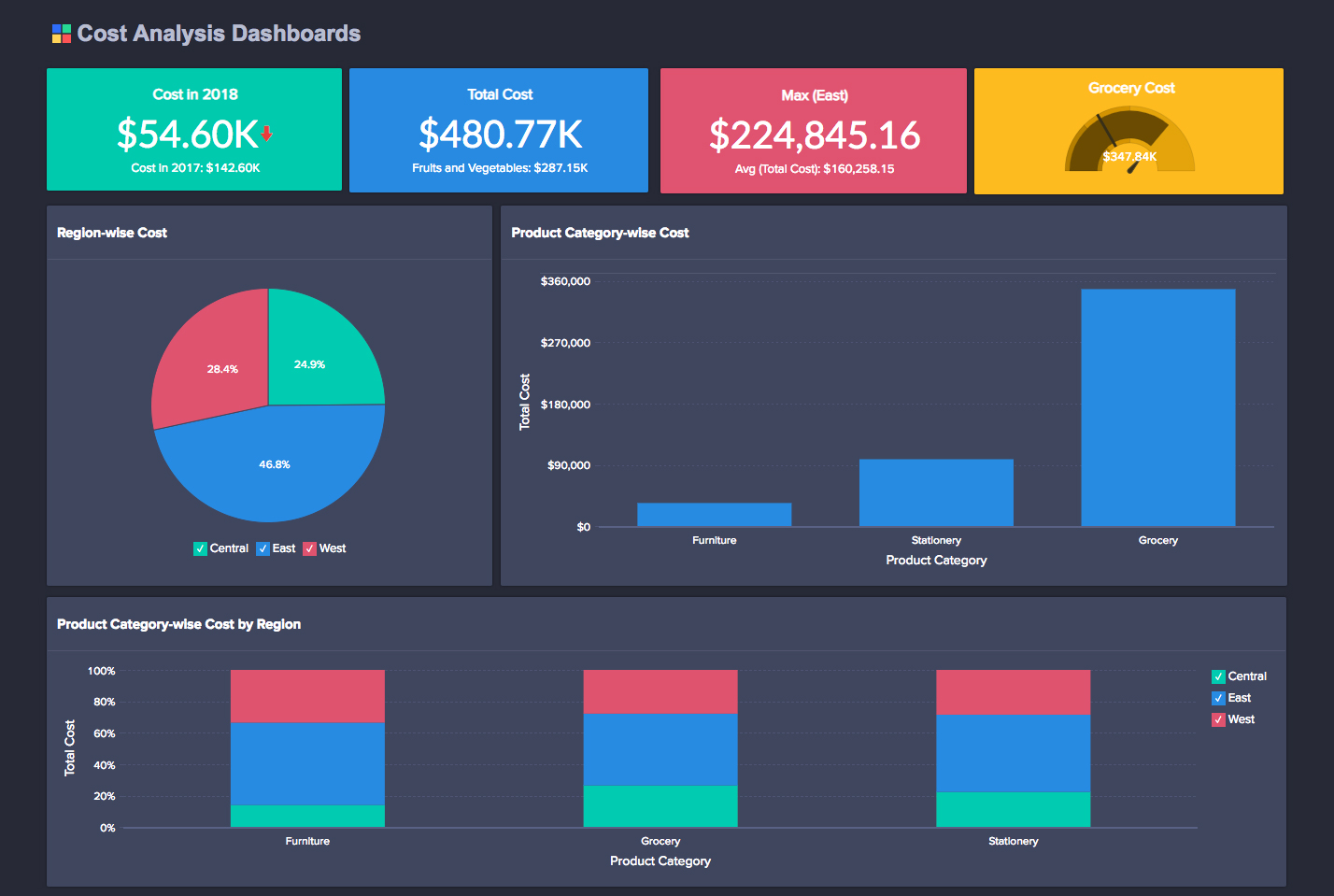Click the $347.84K value inside the gauge

(x=1130, y=157)
